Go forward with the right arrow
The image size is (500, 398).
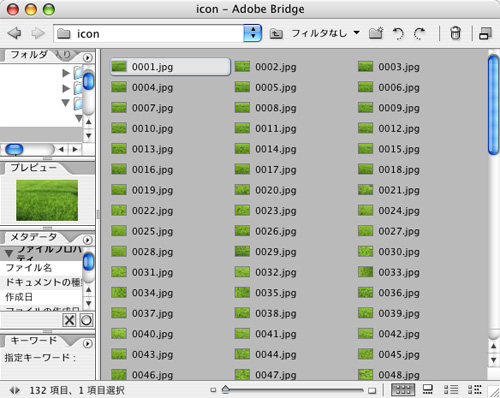[x=38, y=33]
